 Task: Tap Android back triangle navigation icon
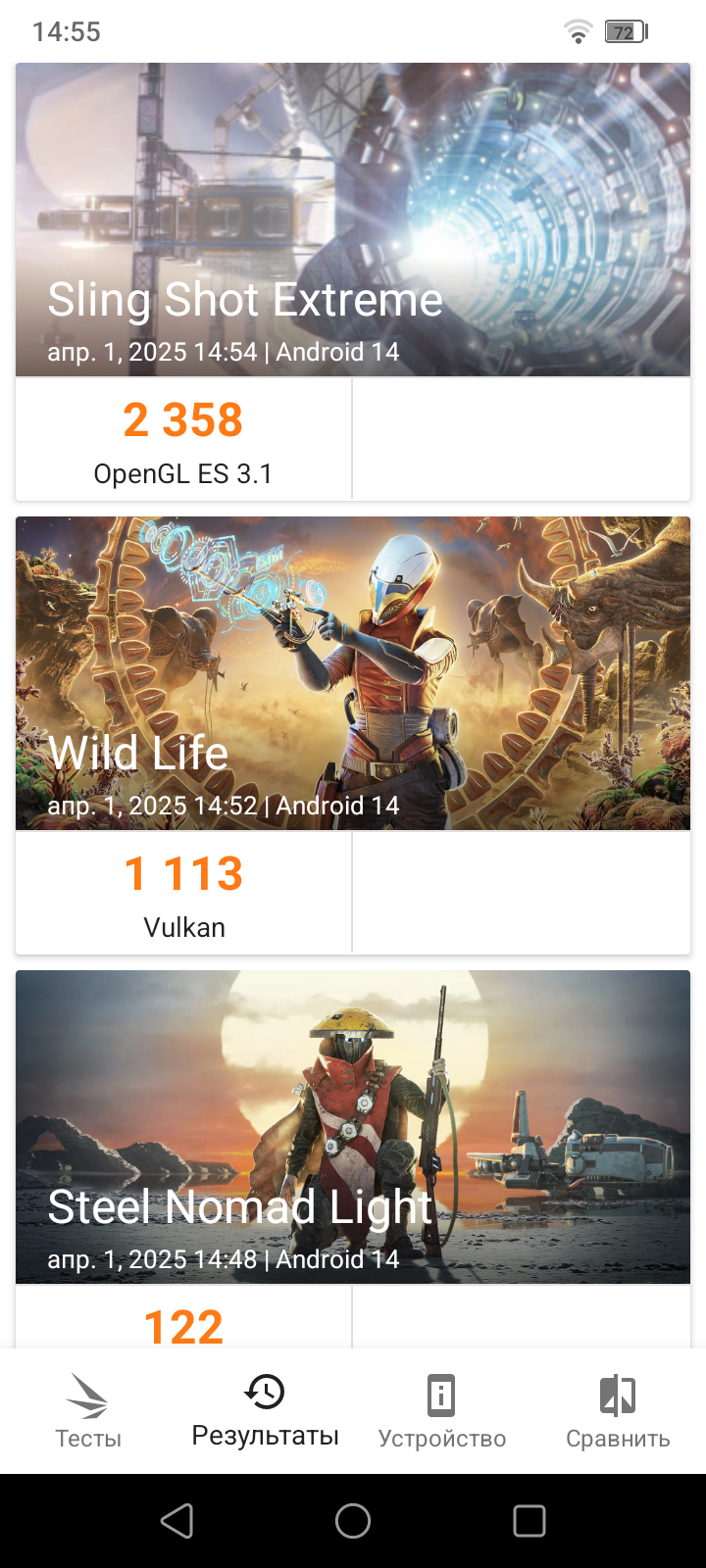(176, 1521)
